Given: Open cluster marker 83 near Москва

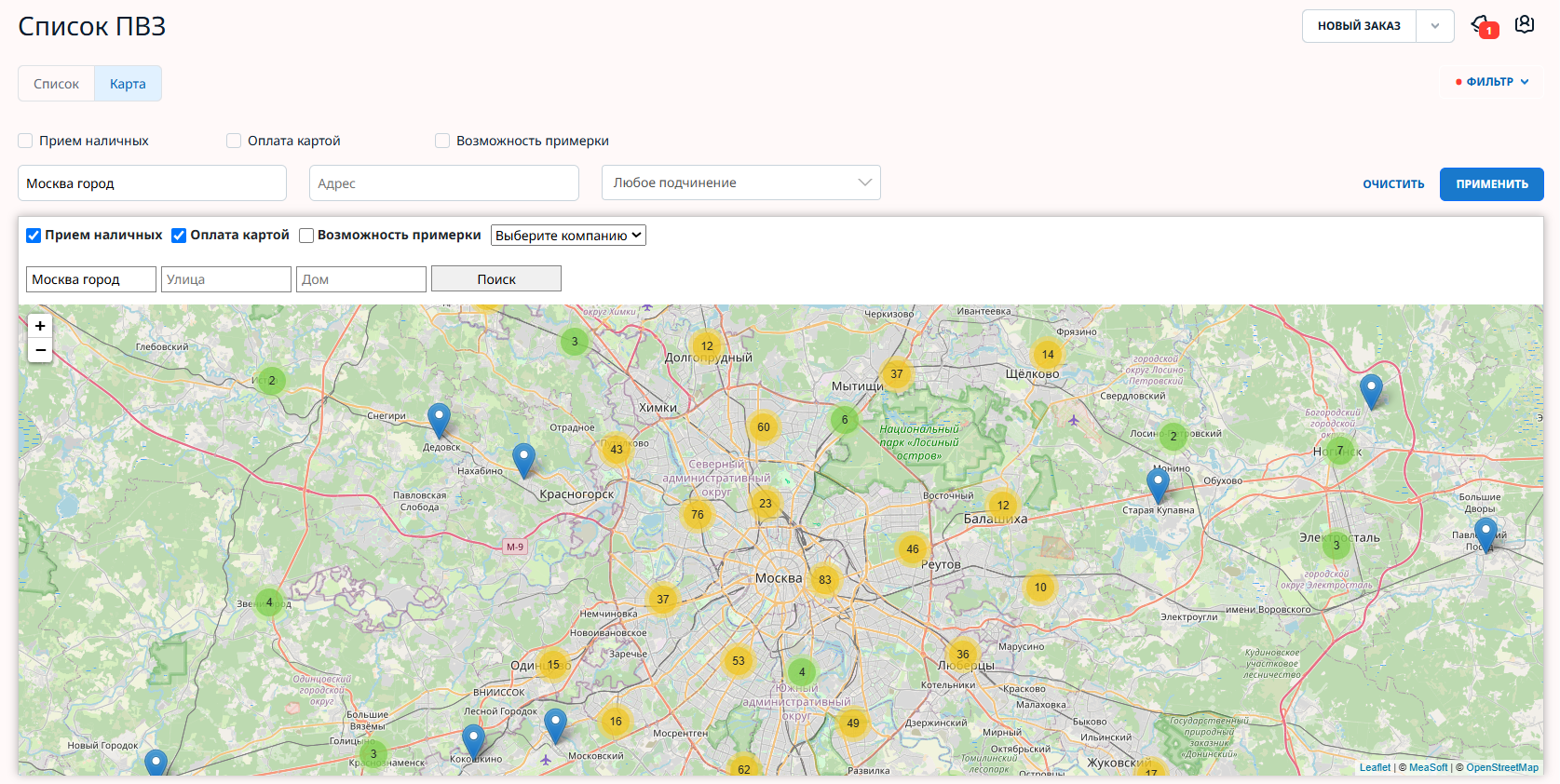Looking at the screenshot, I should coord(824,579).
